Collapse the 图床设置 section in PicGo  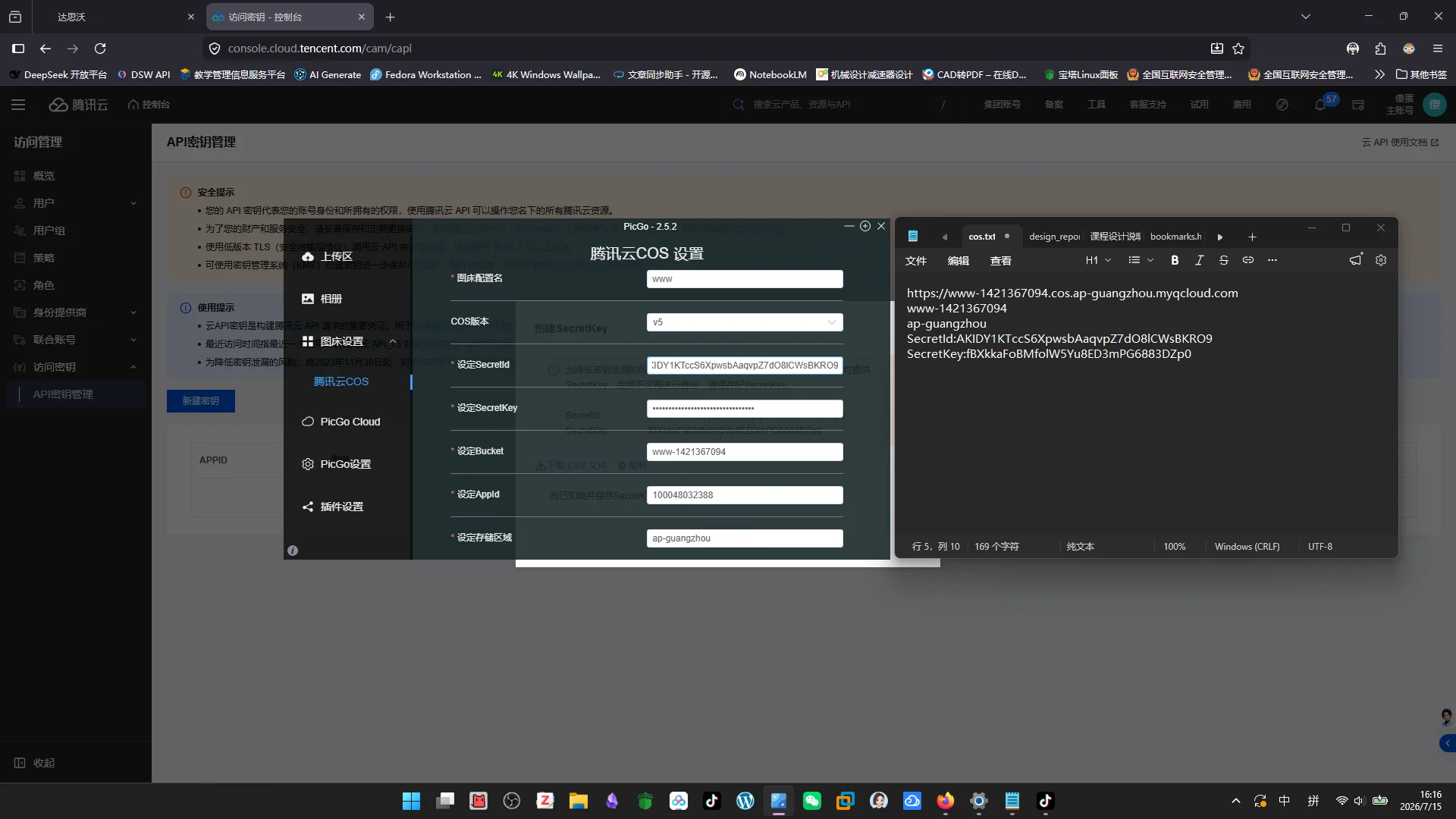[x=348, y=341]
